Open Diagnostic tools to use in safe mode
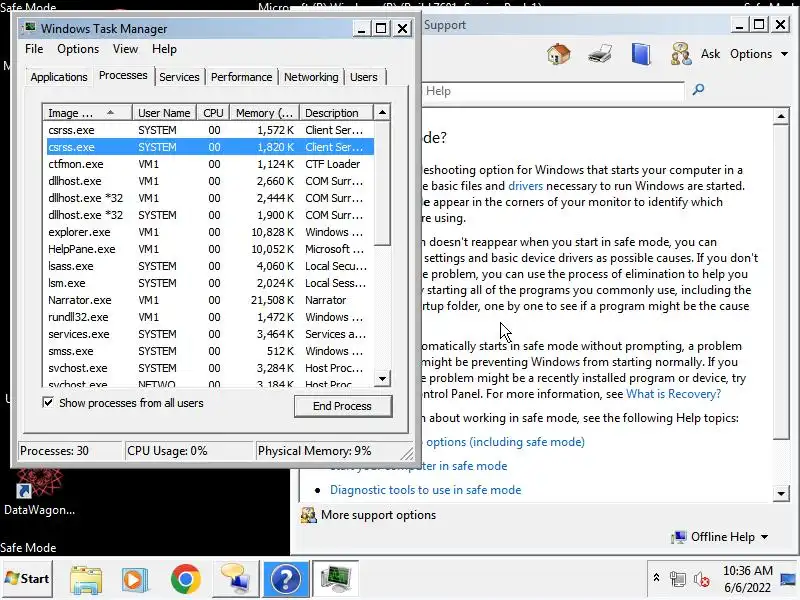 click(426, 490)
